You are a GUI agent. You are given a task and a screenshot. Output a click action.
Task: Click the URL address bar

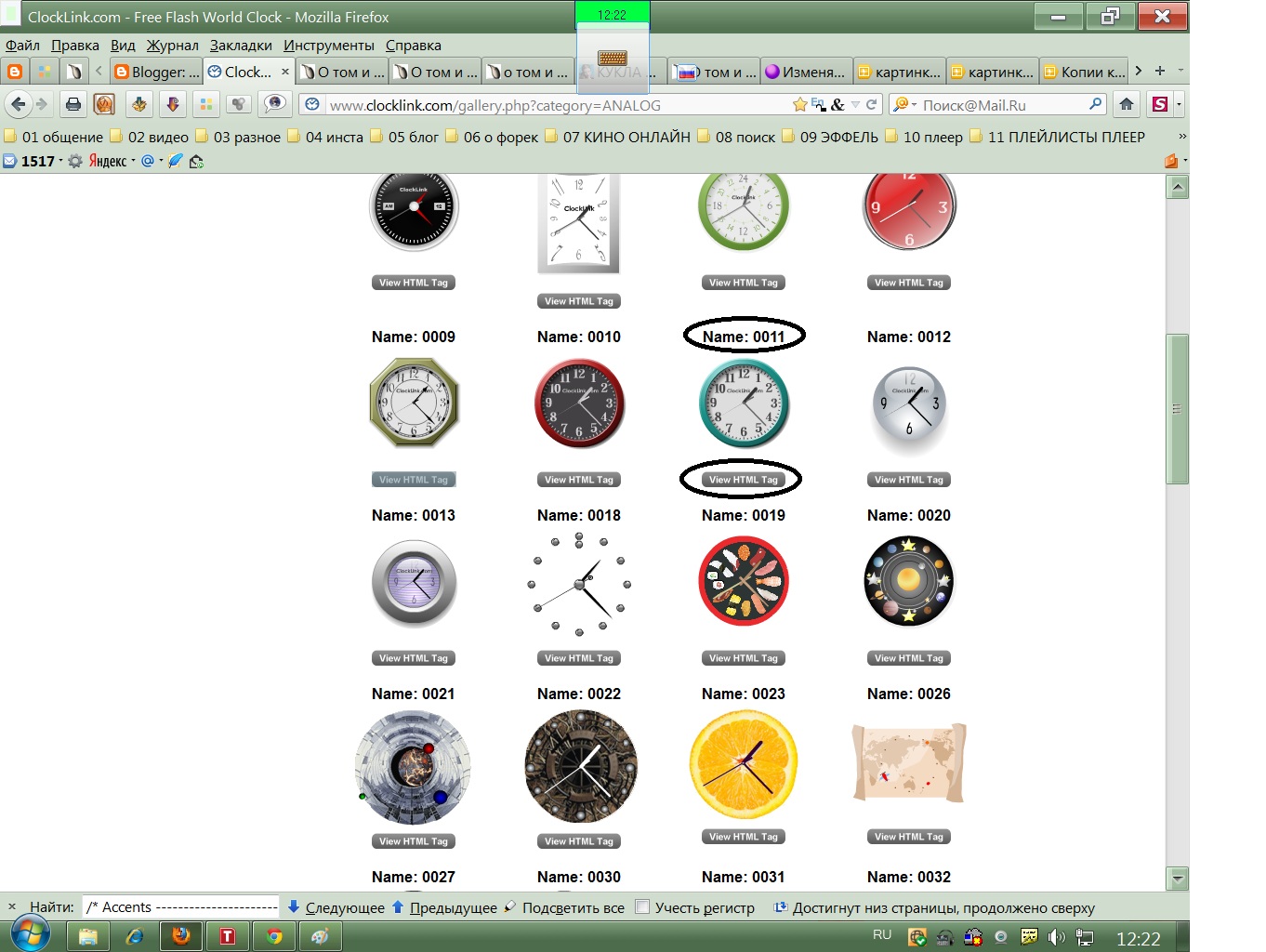click(558, 105)
